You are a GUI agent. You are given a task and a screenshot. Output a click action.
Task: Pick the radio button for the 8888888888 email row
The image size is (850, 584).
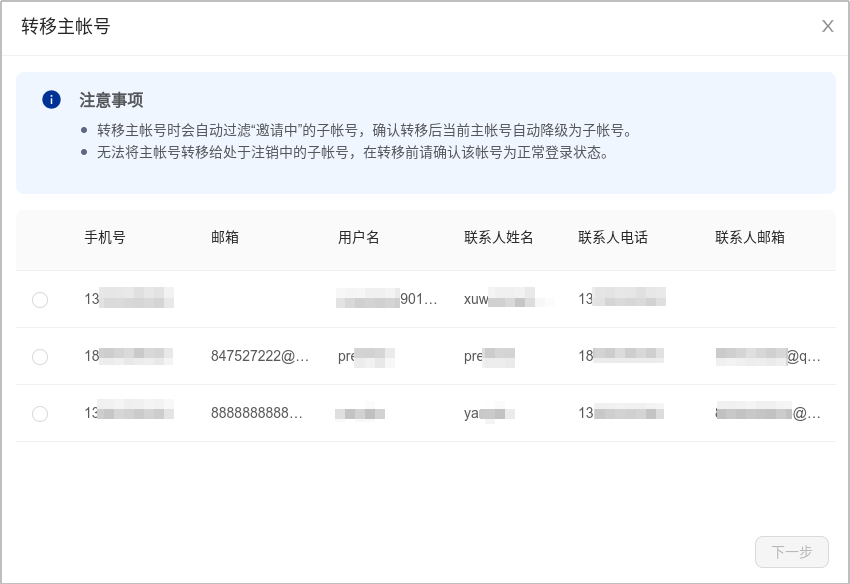click(40, 413)
